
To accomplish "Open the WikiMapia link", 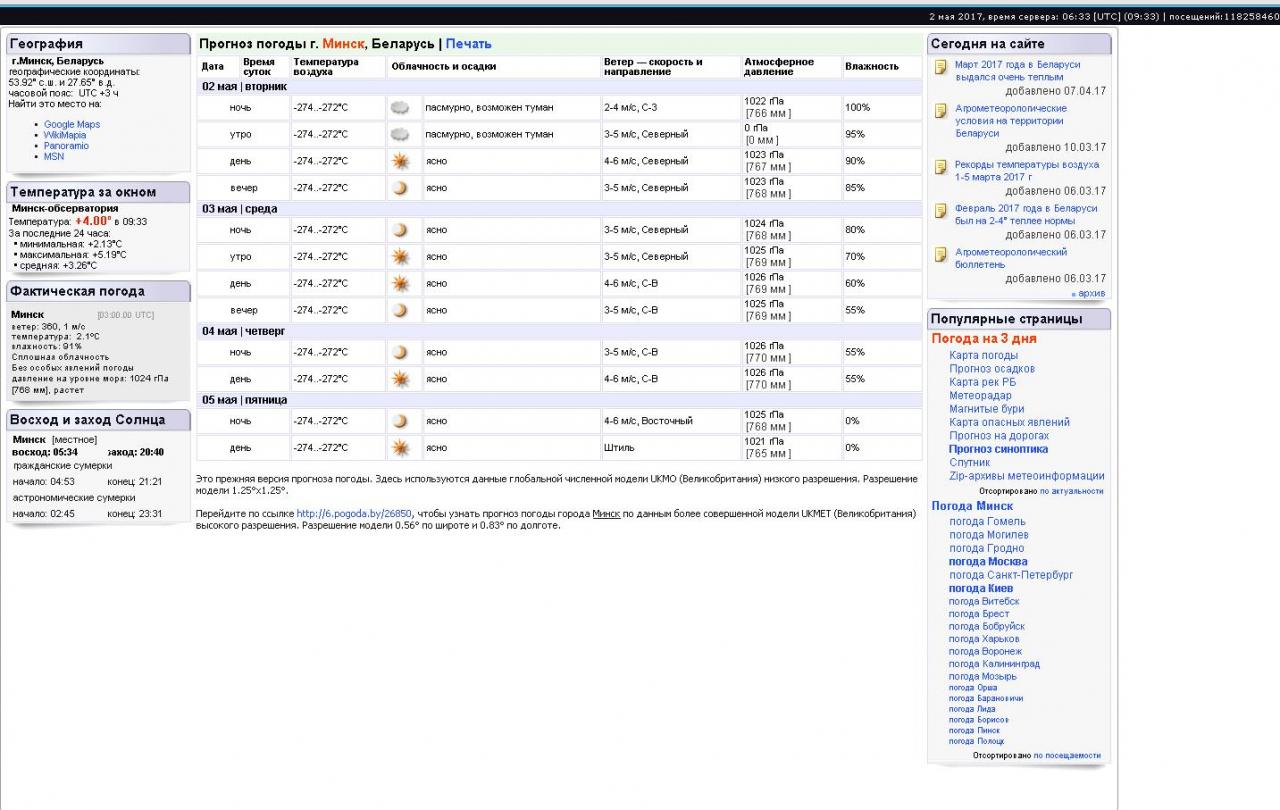I will click(65, 135).
